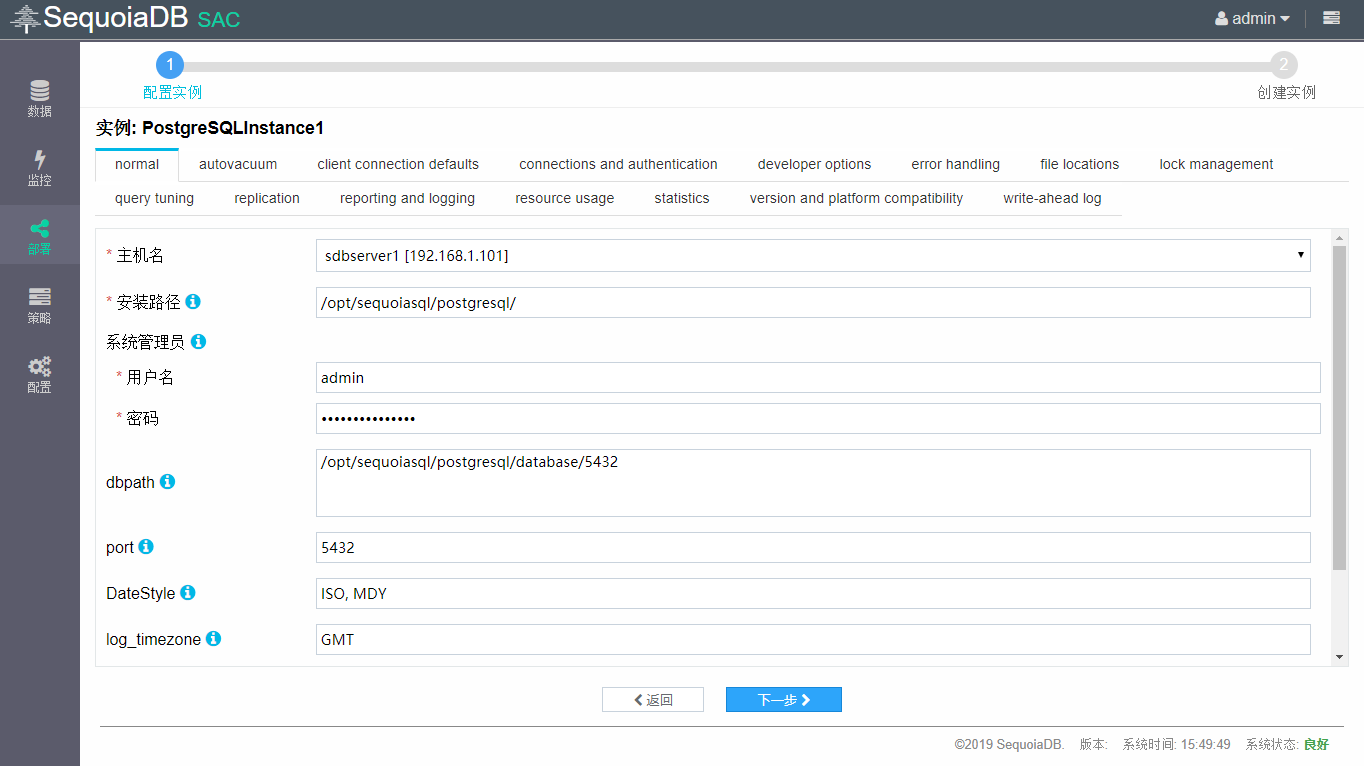Open the 配置 (Configuration) sidebar section
This screenshot has height=766, width=1364.
pos(39,375)
